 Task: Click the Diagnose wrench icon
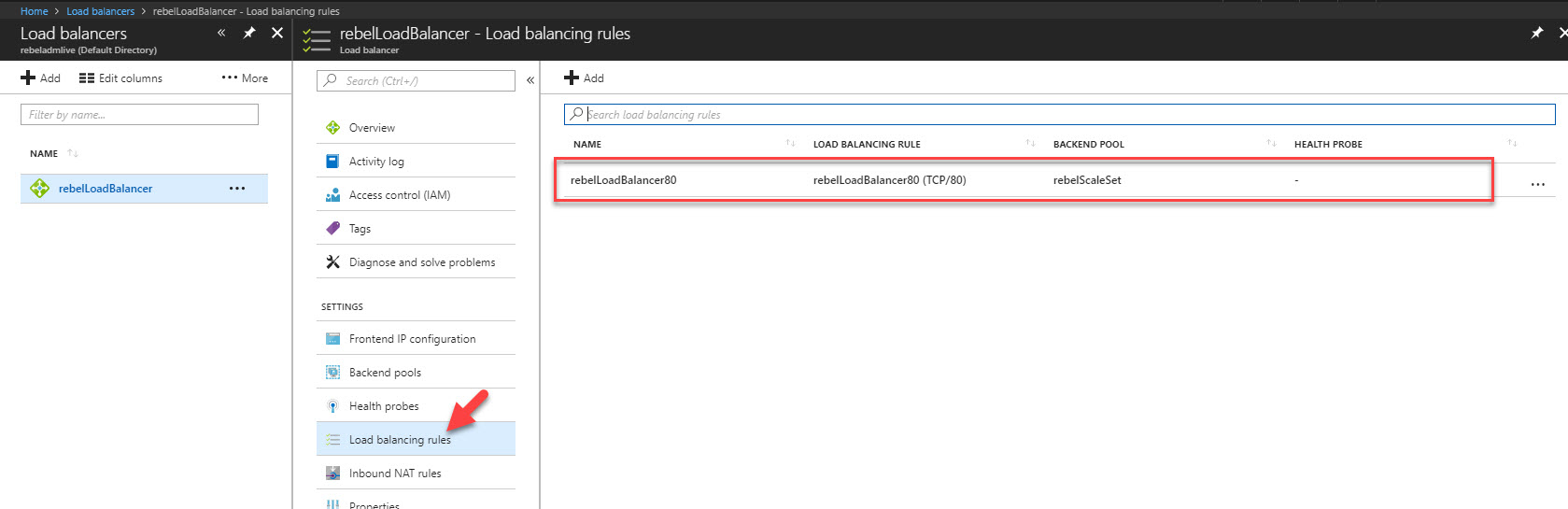pos(332,262)
